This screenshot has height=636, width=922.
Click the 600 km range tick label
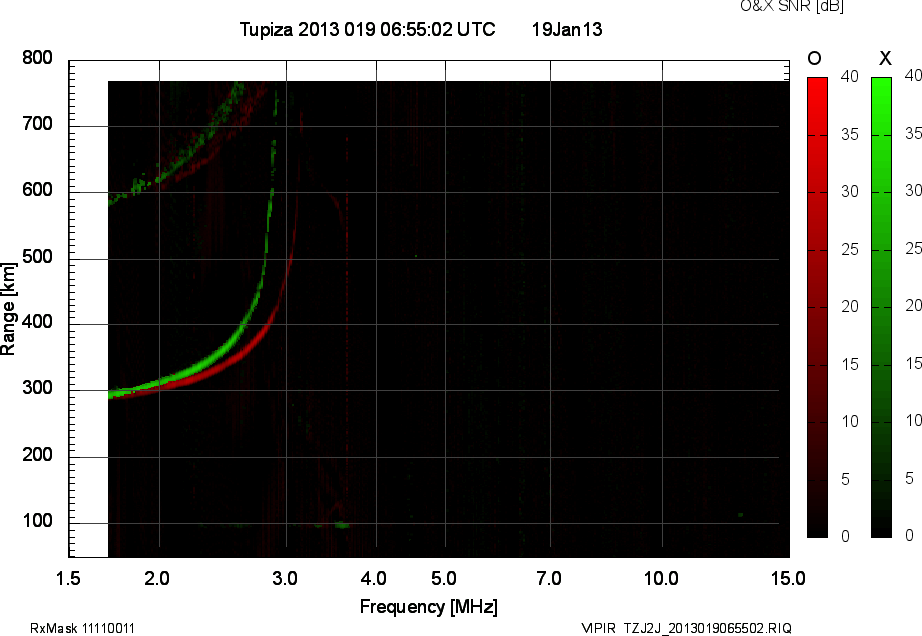click(37, 190)
